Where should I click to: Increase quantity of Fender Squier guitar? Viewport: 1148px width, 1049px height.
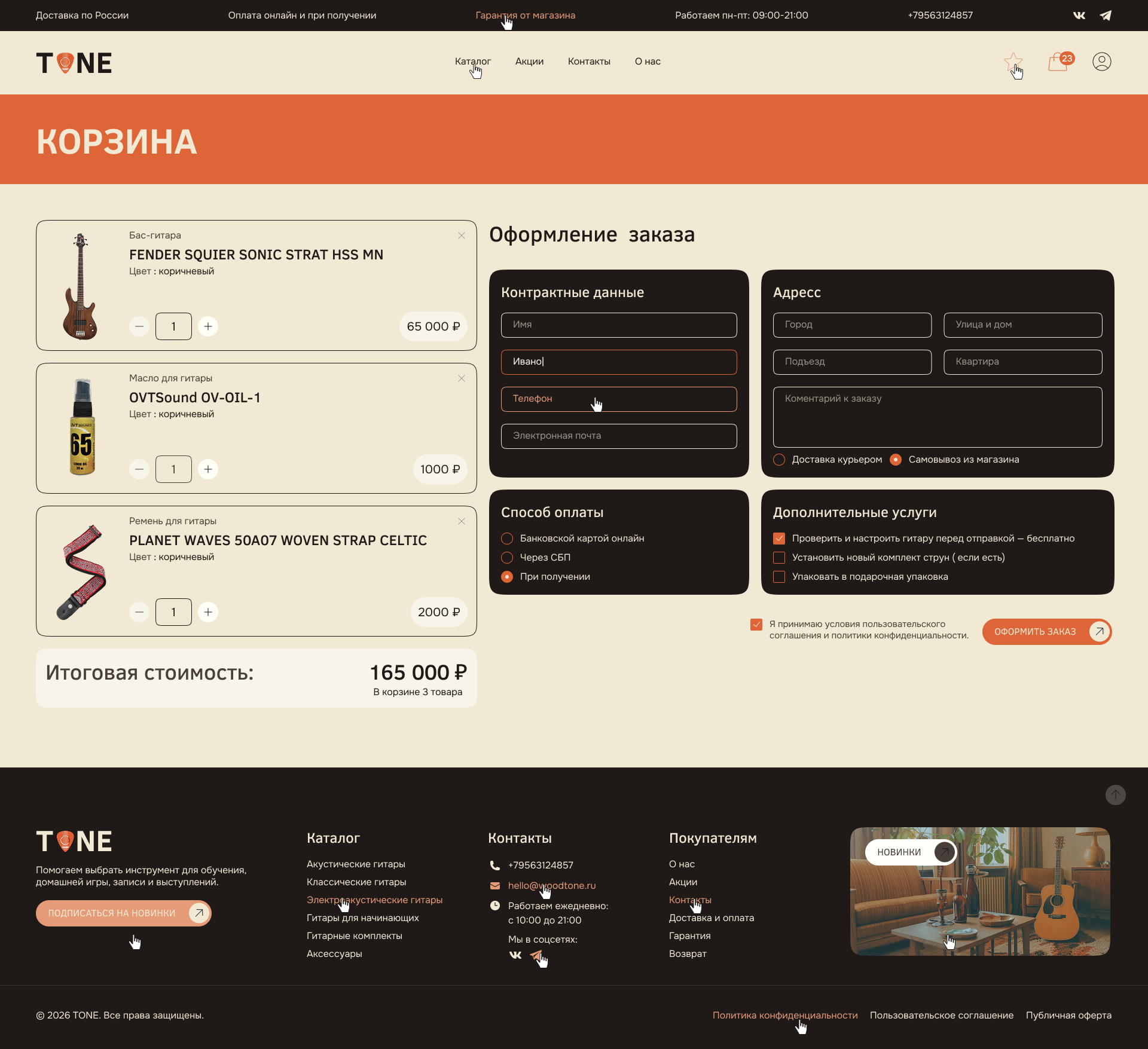coord(208,326)
